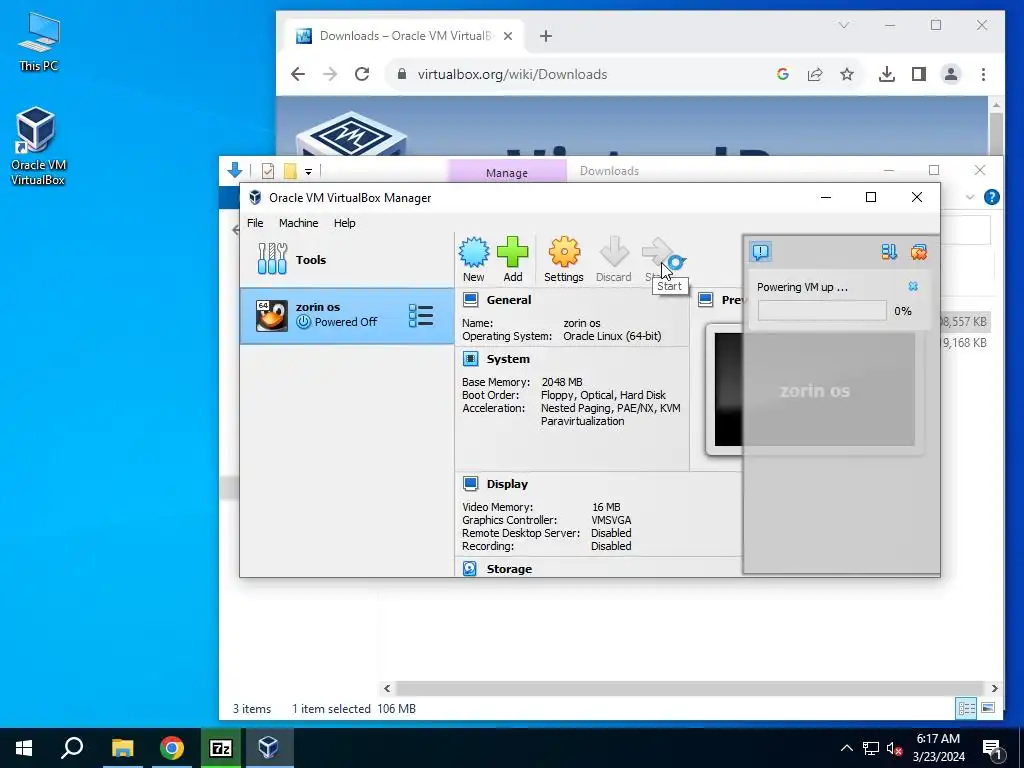Viewport: 1024px width, 768px height.
Task: Open the Windows Start menu
Action: (24, 748)
